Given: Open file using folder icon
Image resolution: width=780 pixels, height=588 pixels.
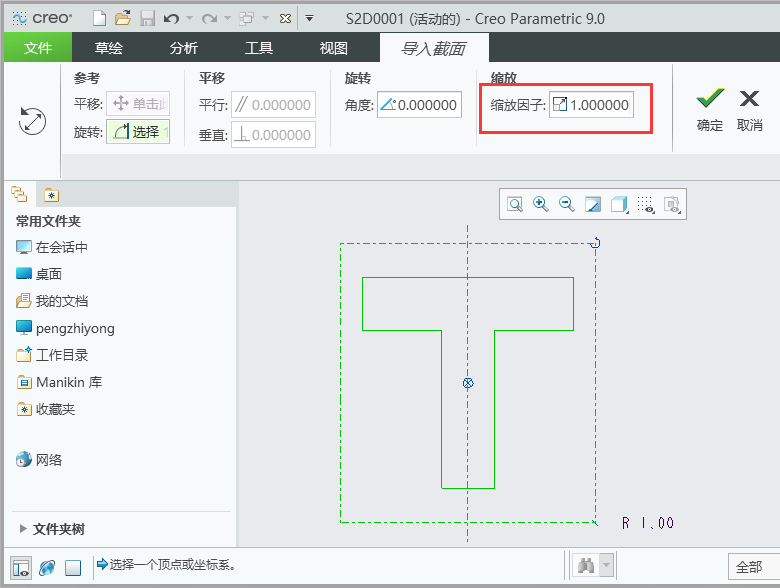Looking at the screenshot, I should click(x=122, y=19).
